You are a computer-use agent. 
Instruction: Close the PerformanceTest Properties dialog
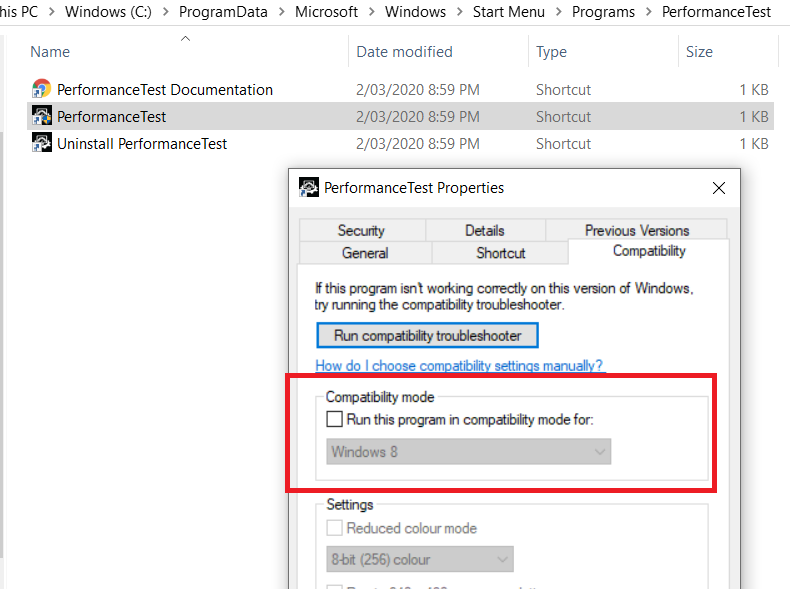click(x=718, y=188)
